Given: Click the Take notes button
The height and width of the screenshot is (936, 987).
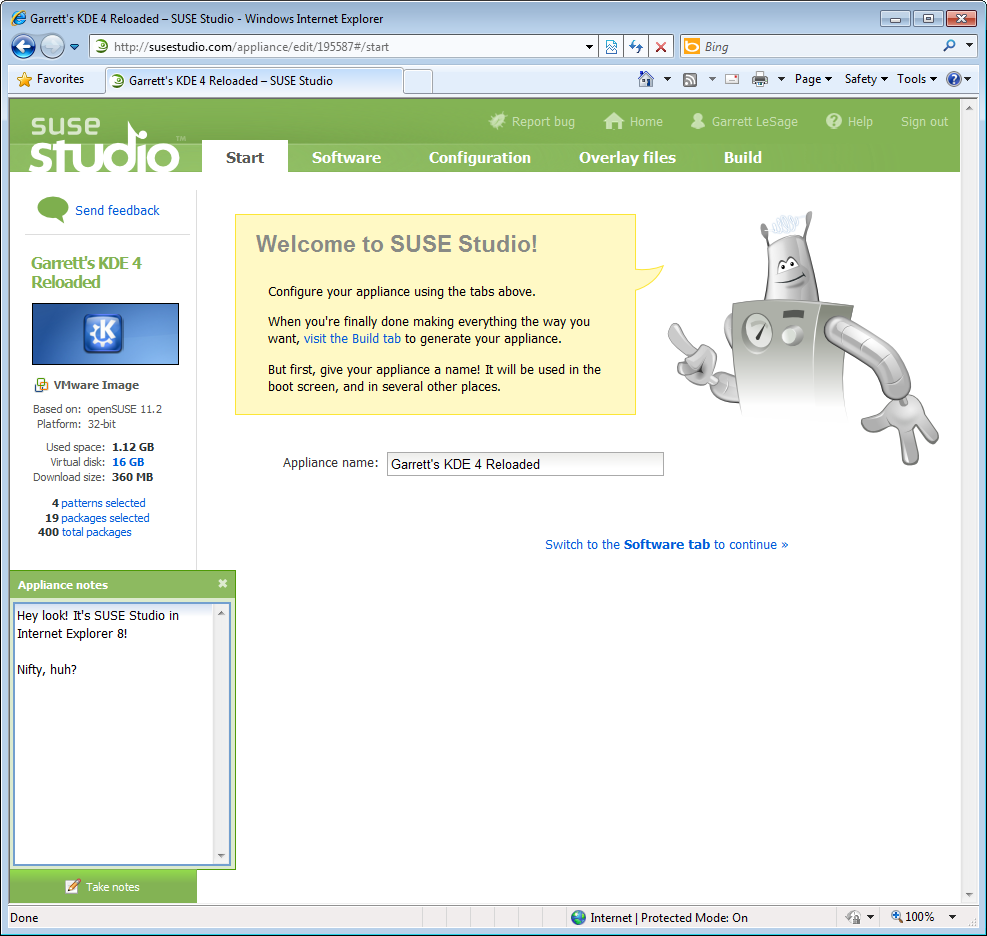Looking at the screenshot, I should click(x=103, y=886).
